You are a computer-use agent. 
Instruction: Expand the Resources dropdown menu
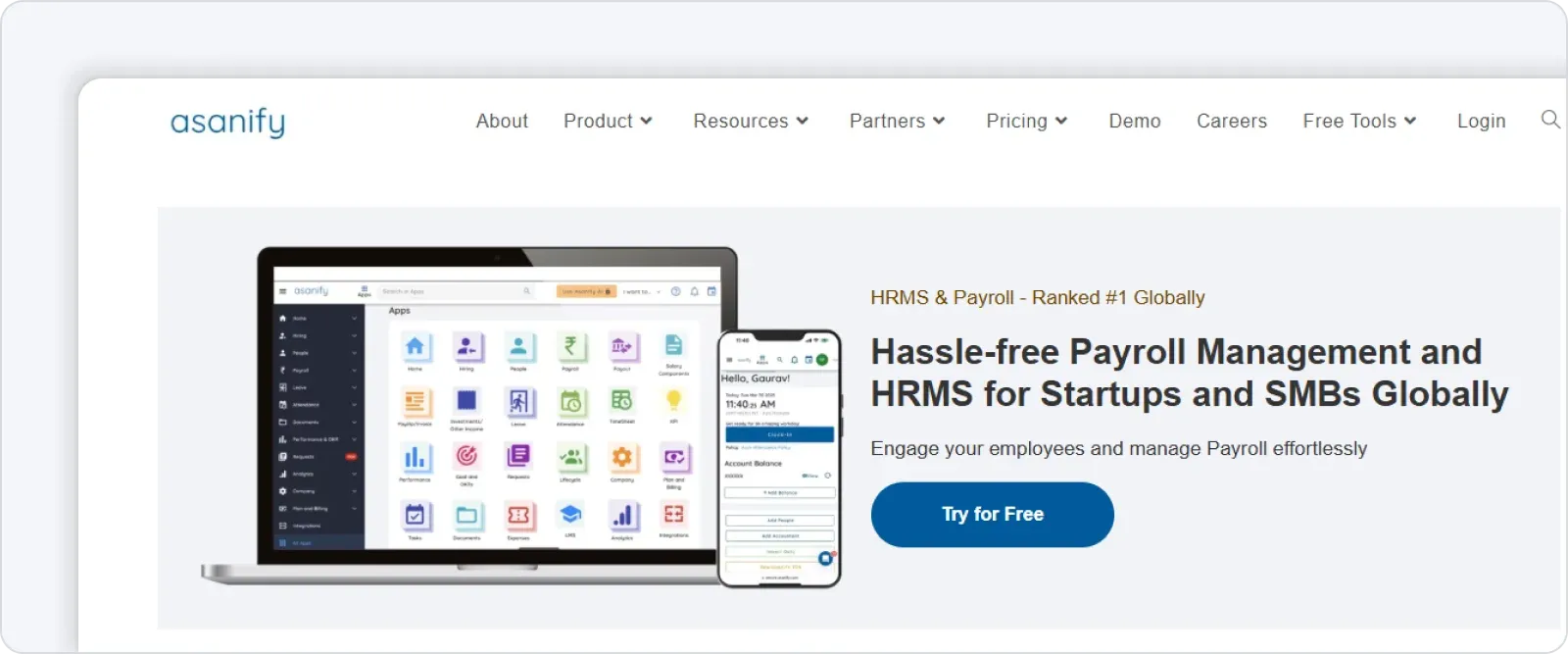point(751,121)
